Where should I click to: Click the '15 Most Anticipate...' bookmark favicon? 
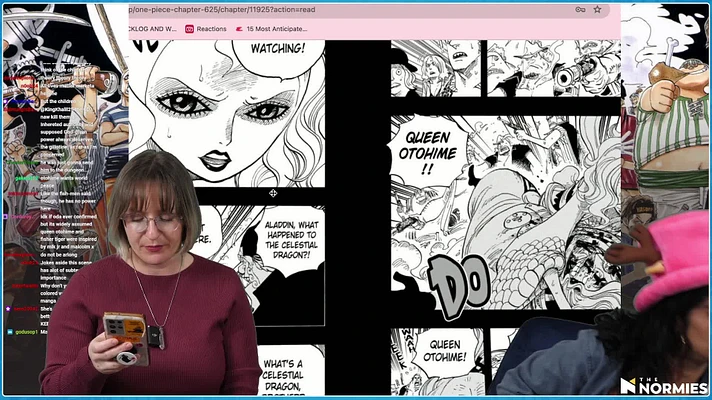click(x=239, y=29)
